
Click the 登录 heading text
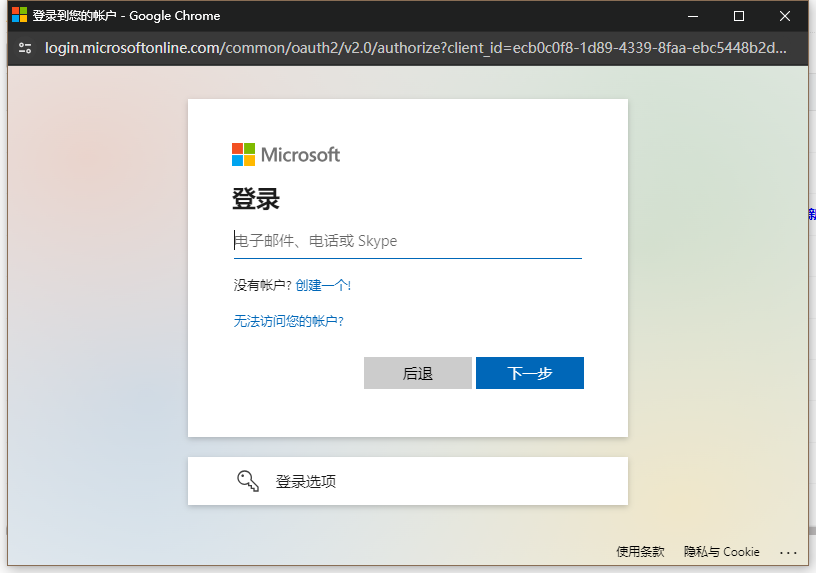click(x=256, y=199)
